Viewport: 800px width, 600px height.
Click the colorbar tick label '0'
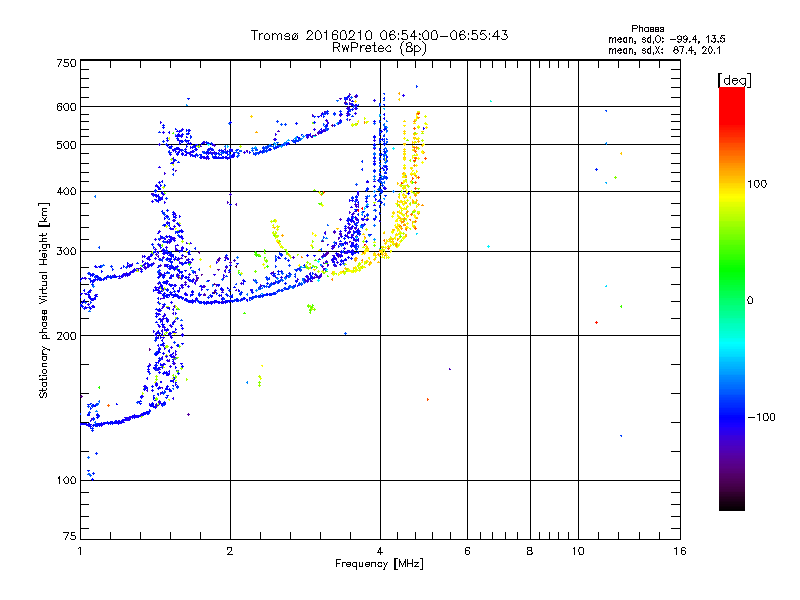point(750,300)
